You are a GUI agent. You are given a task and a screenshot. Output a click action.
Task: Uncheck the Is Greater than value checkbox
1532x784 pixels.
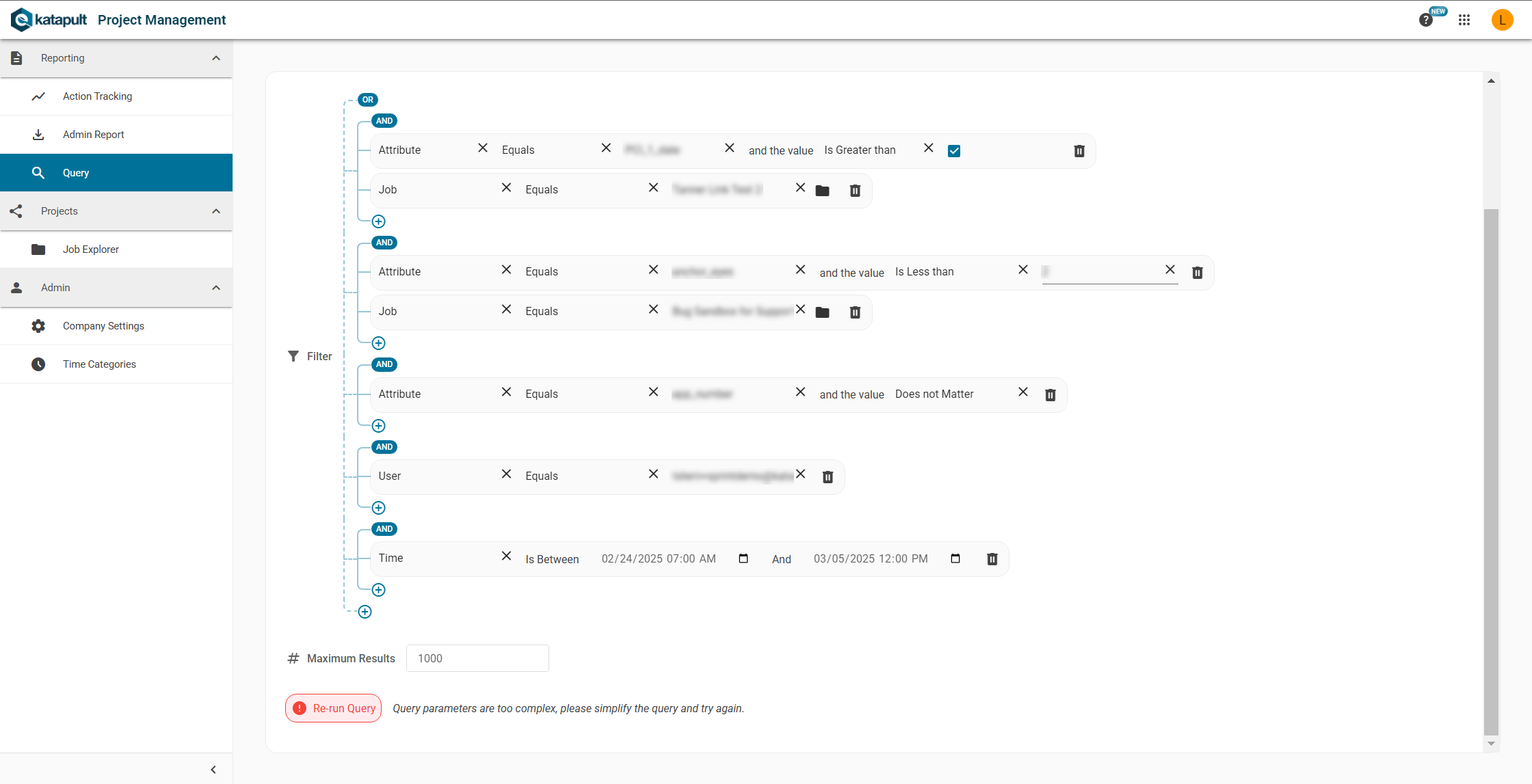click(x=954, y=151)
